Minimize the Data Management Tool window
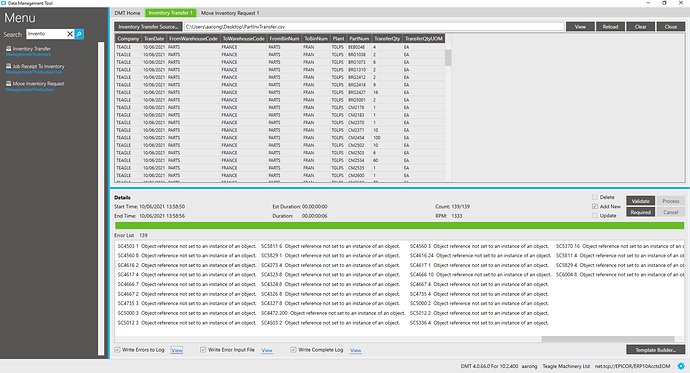The image size is (690, 373). click(648, 3)
